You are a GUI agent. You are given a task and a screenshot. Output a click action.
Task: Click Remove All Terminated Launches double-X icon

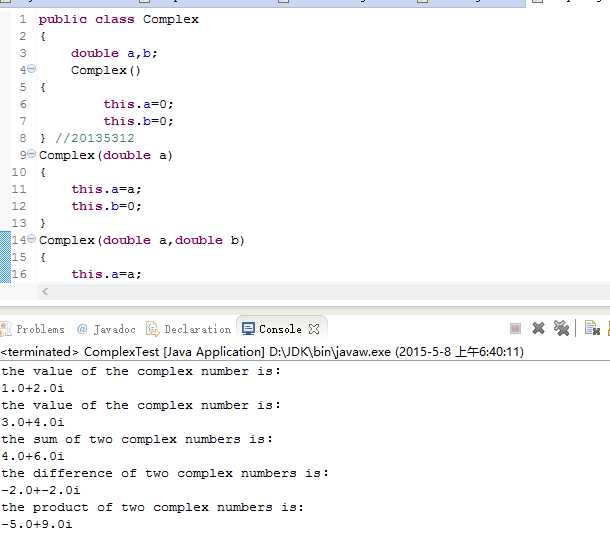coord(561,328)
